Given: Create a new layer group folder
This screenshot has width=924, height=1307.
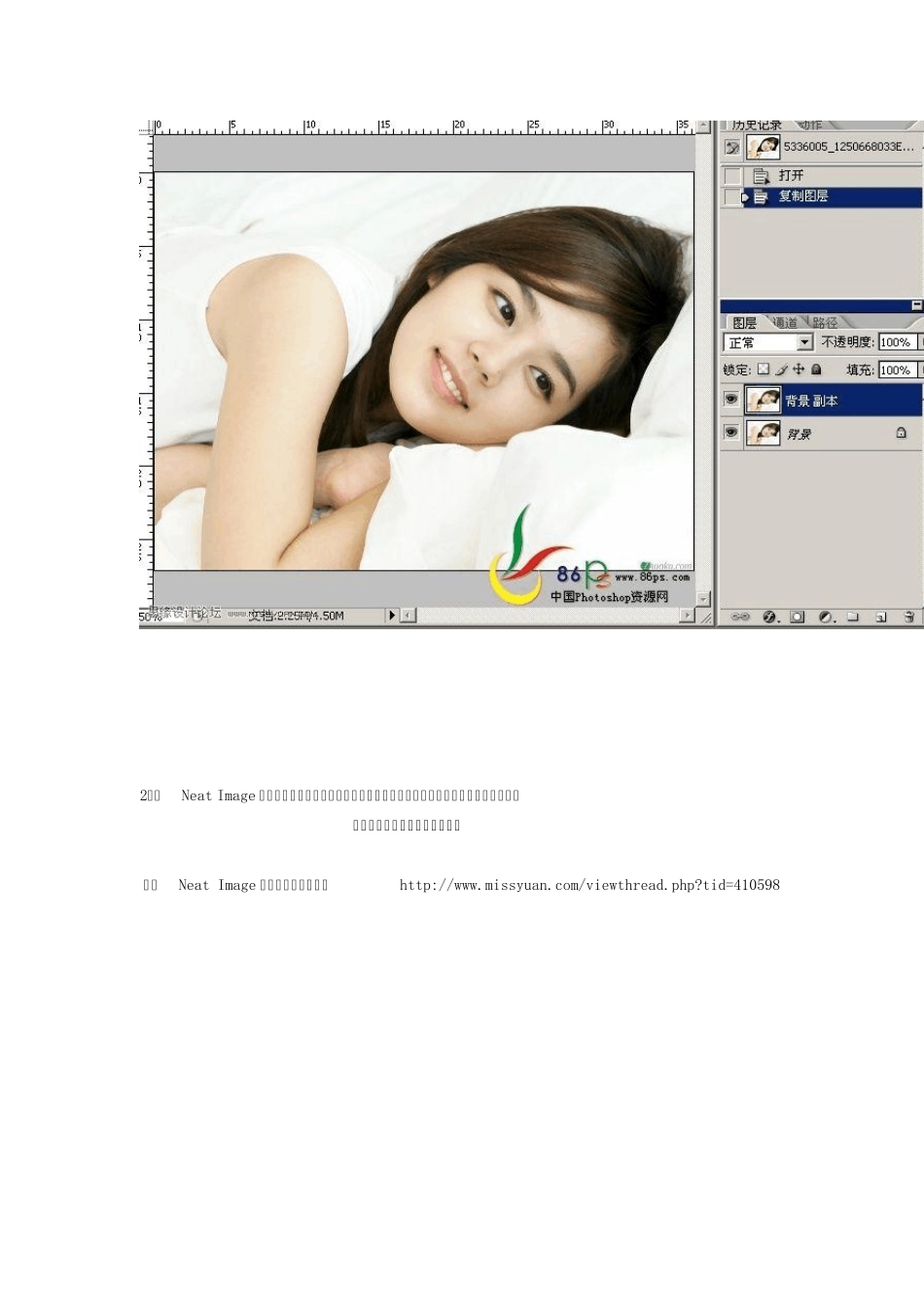Looking at the screenshot, I should pos(853,617).
